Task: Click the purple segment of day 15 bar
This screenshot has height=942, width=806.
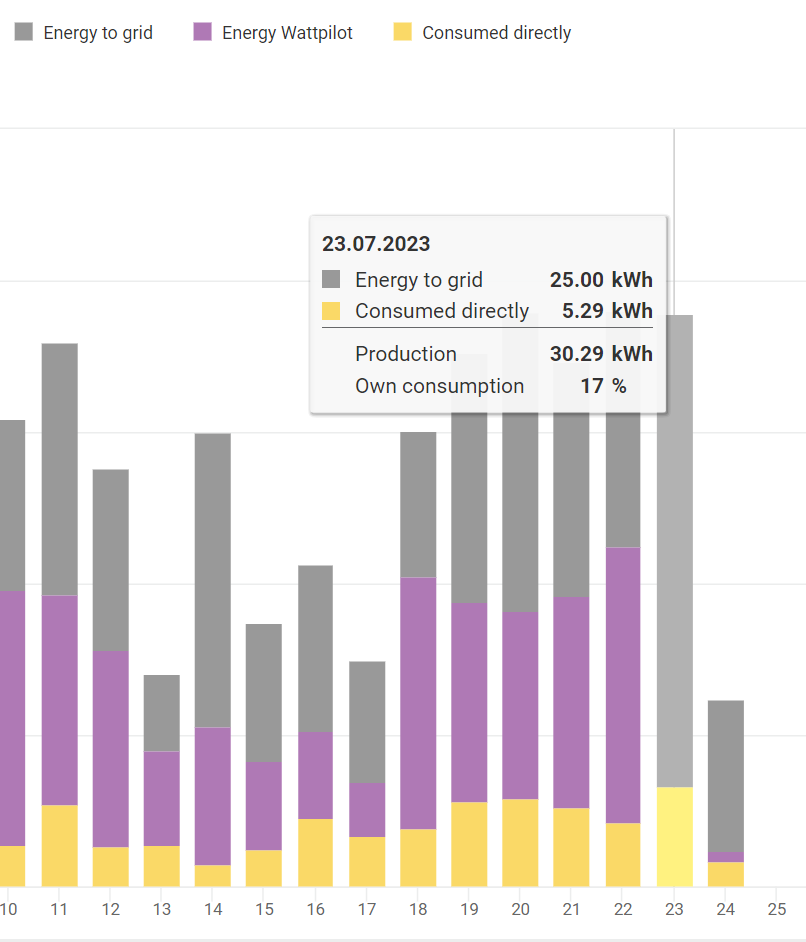Action: click(264, 805)
